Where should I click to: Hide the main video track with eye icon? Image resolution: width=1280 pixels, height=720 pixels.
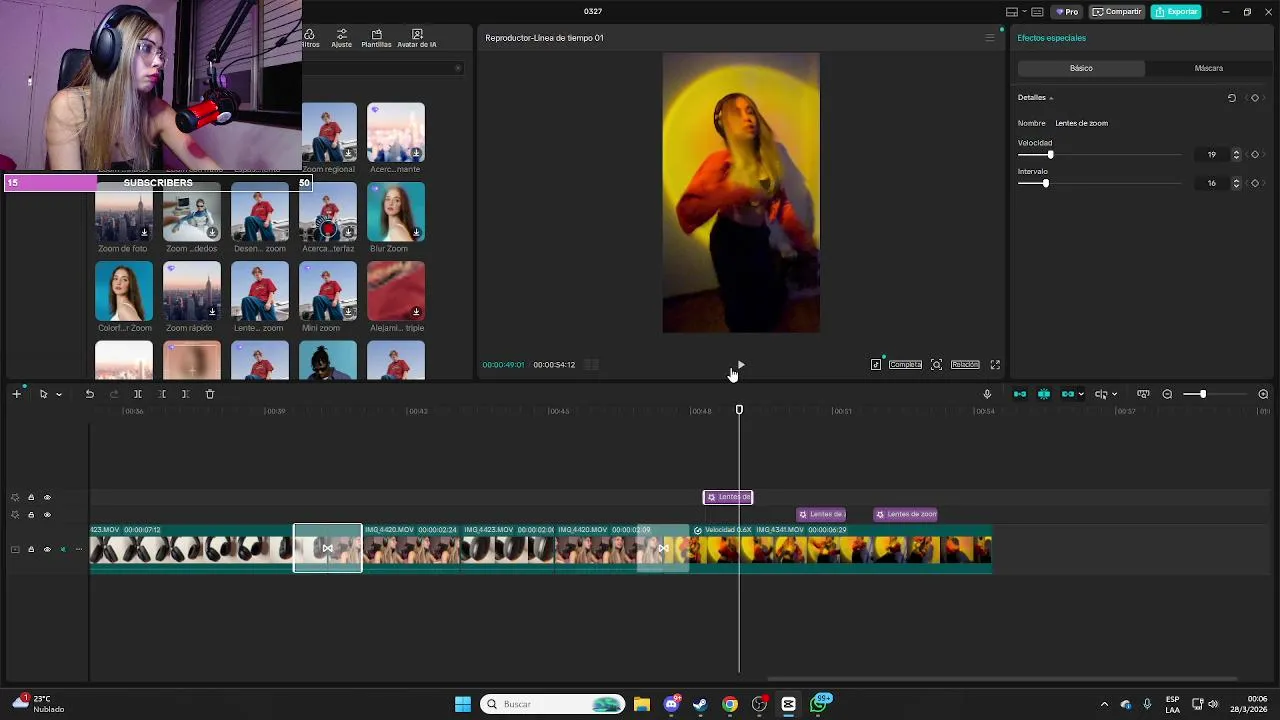pos(47,549)
